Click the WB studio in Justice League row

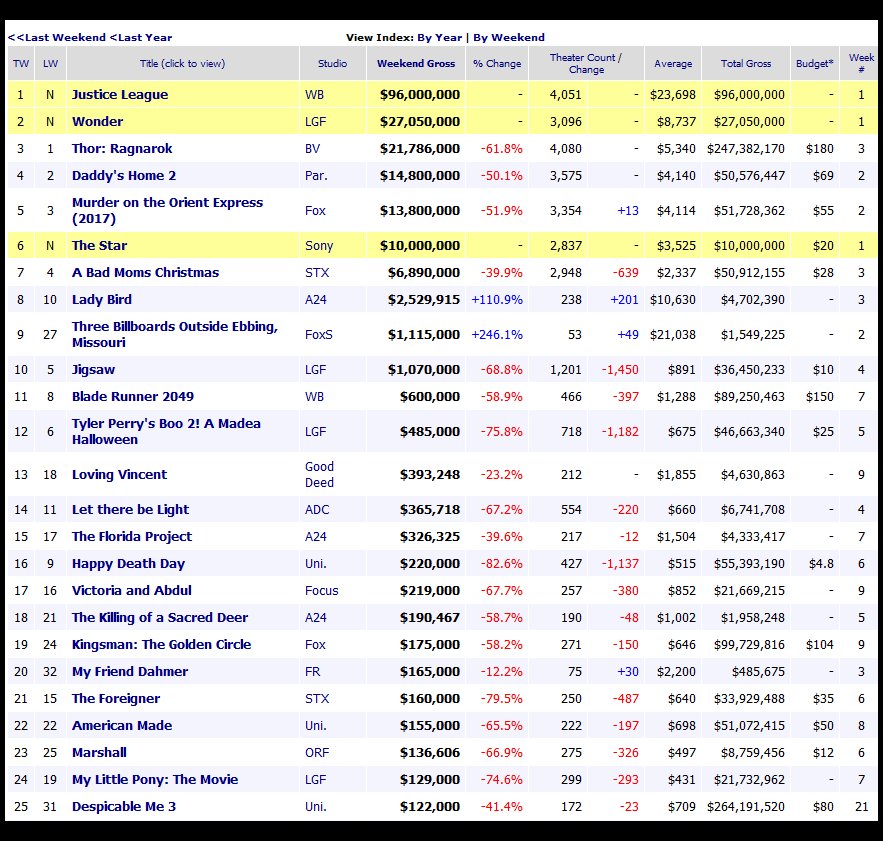click(314, 95)
